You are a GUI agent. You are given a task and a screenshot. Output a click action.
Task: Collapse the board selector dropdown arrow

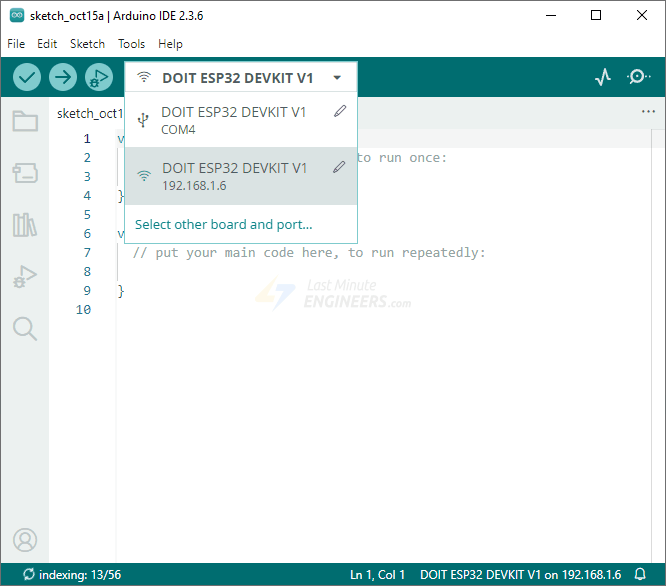337,78
